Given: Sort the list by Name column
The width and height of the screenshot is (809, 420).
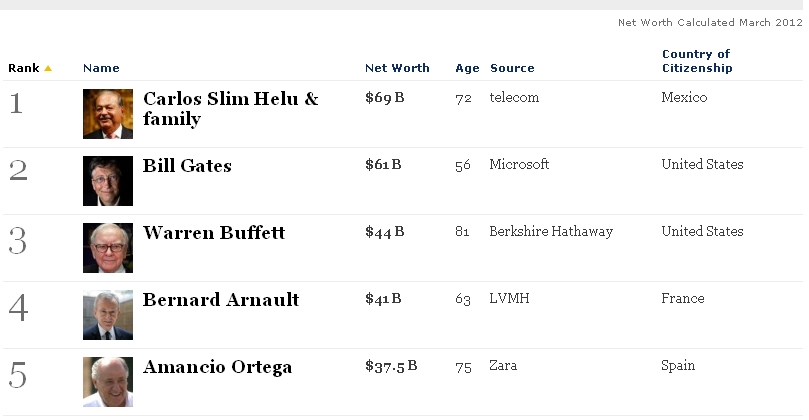Looking at the screenshot, I should point(101,68).
